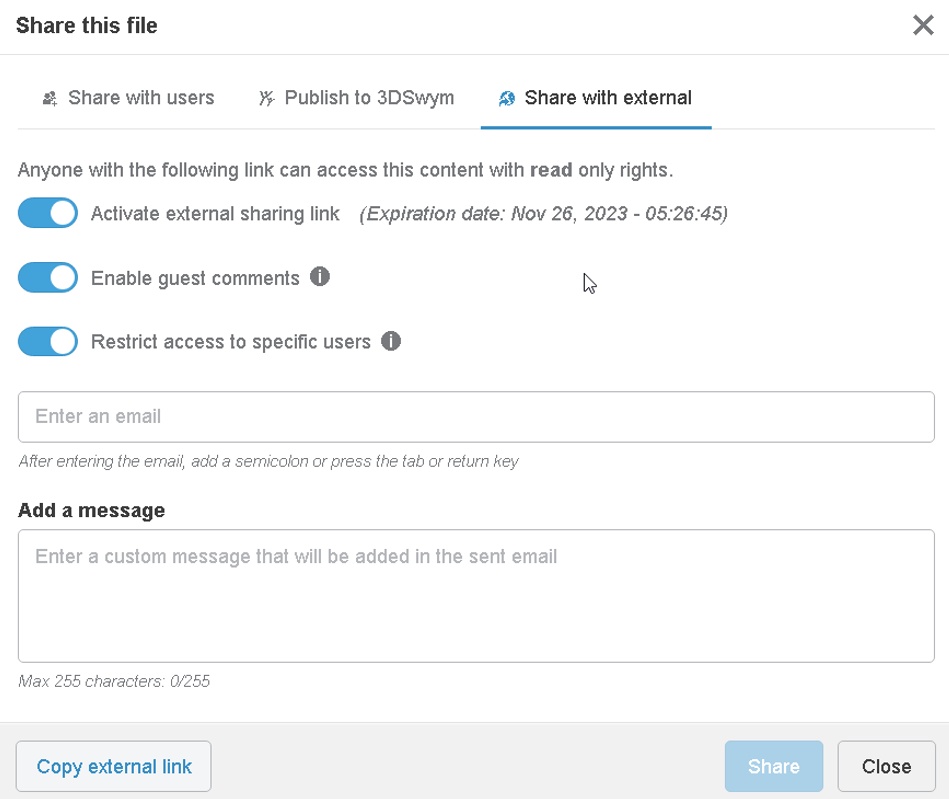
Task: Close the Share this file dialog via X icon
Action: tap(923, 25)
